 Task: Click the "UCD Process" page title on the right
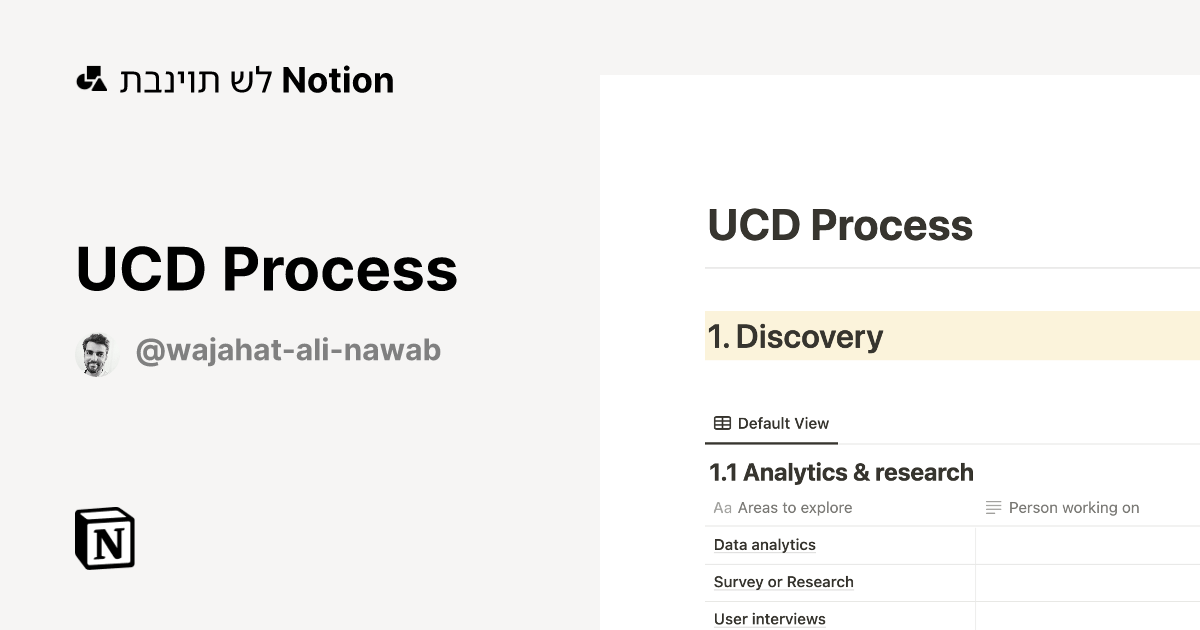point(839,225)
